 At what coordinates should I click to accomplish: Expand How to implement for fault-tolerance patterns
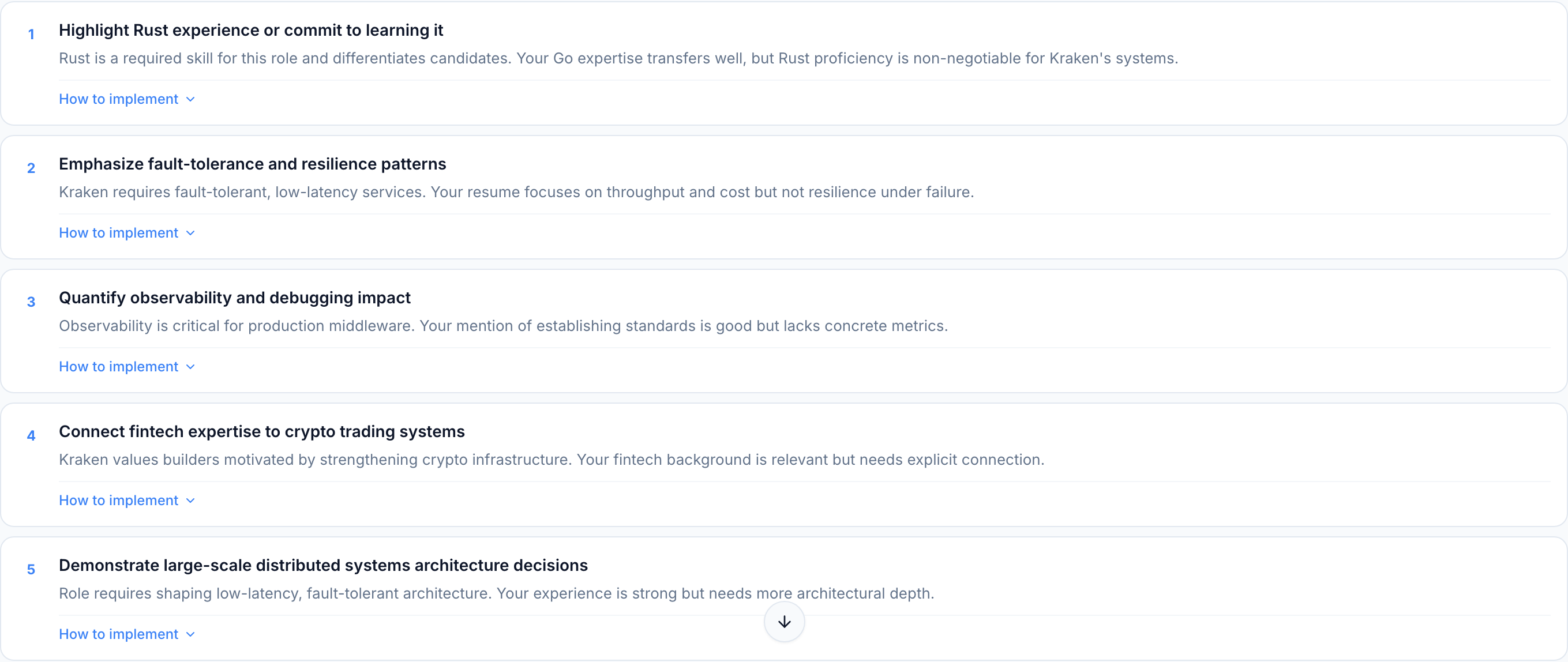pos(119,233)
